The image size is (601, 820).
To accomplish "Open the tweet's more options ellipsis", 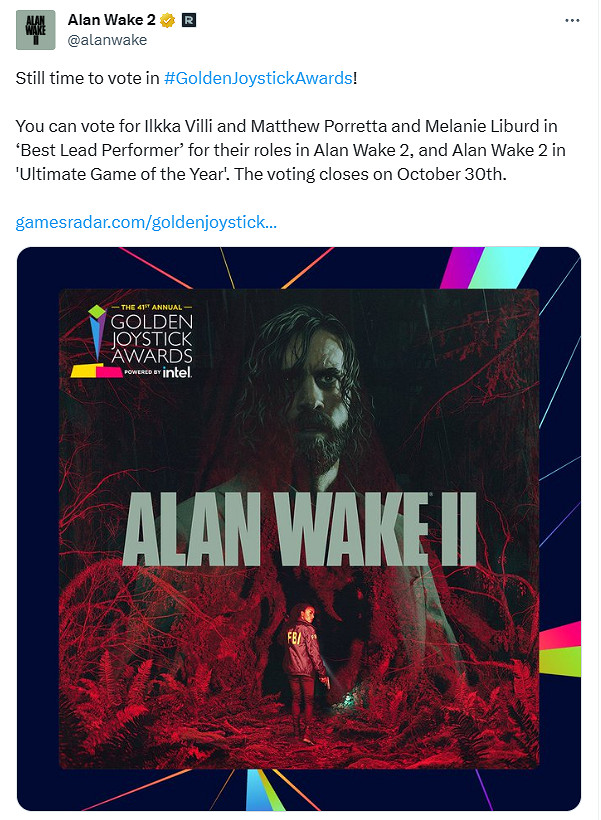I will 572,20.
